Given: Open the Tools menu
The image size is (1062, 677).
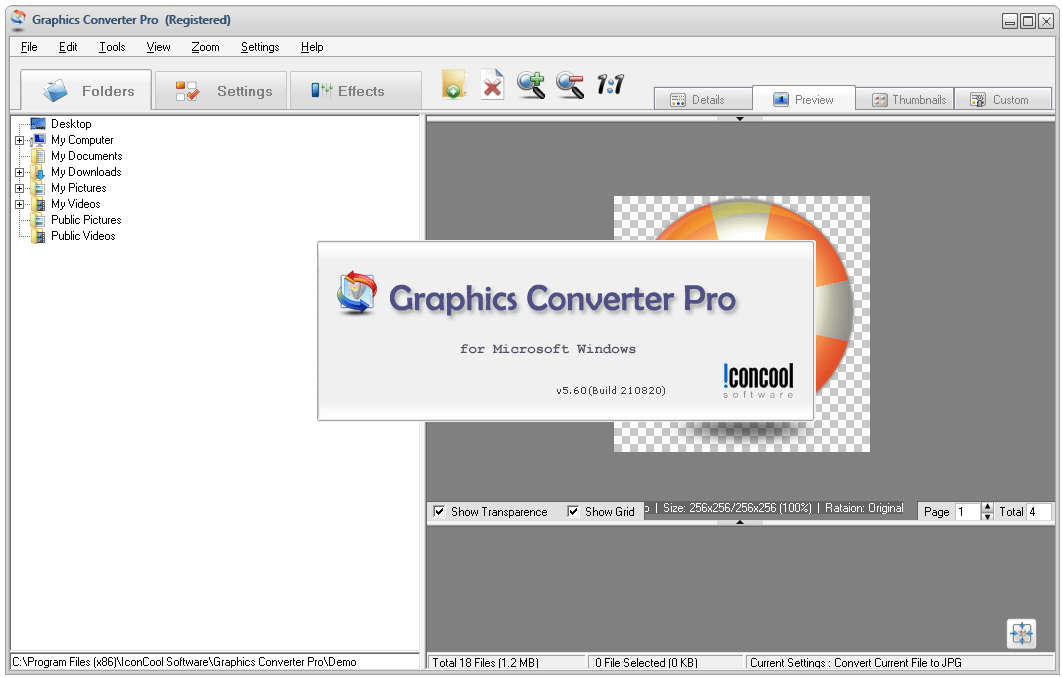Looking at the screenshot, I should 112,47.
